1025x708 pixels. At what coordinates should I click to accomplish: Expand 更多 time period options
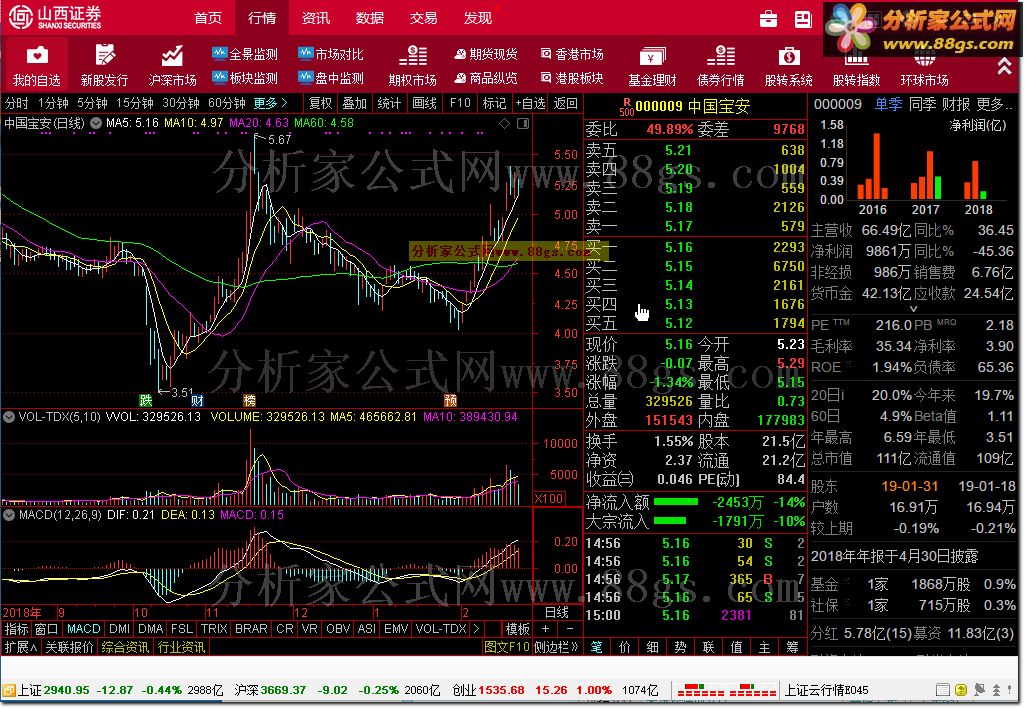[x=271, y=103]
